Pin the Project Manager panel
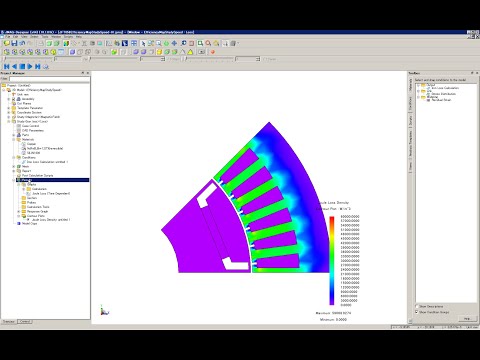 point(83,73)
